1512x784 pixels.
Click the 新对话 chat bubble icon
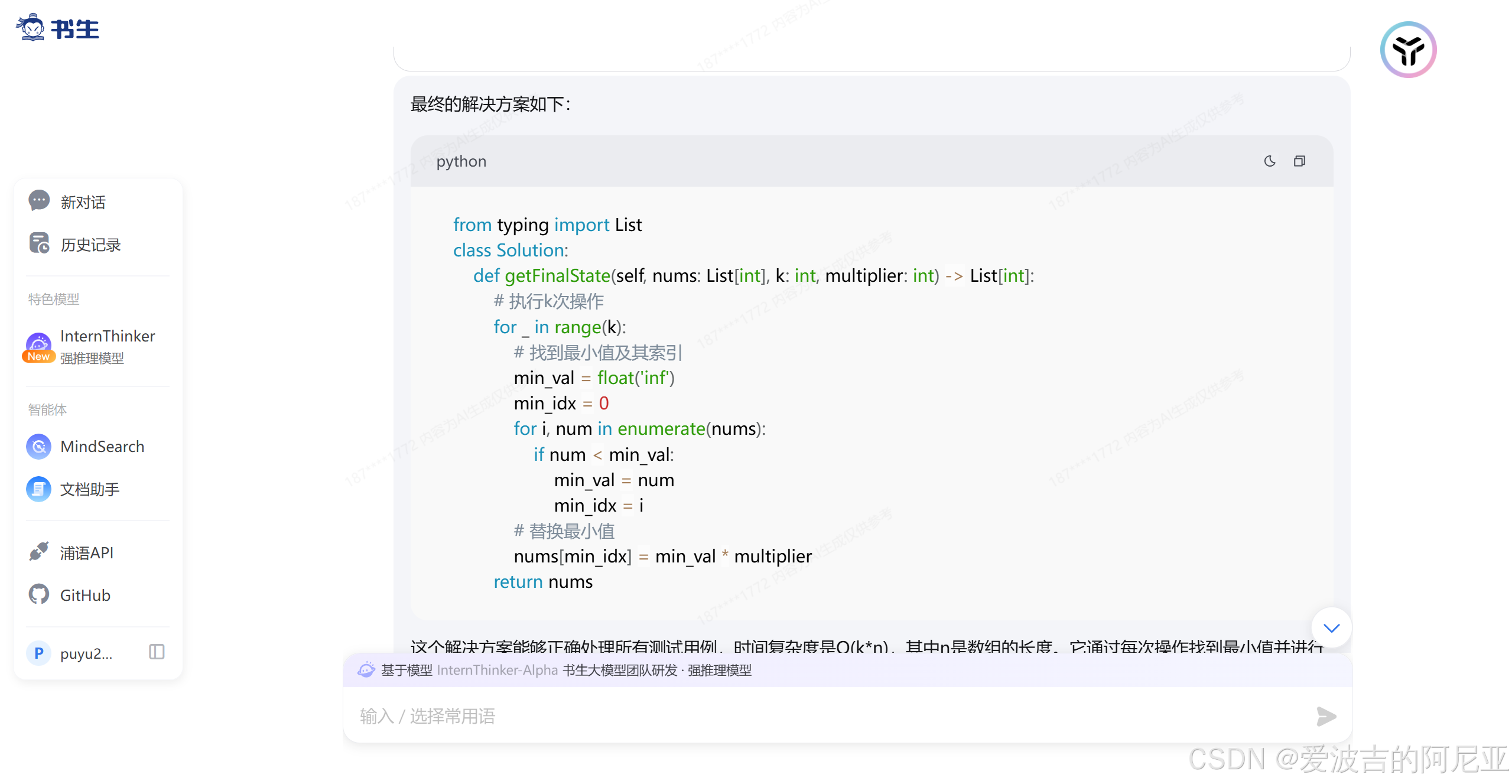(x=39, y=201)
